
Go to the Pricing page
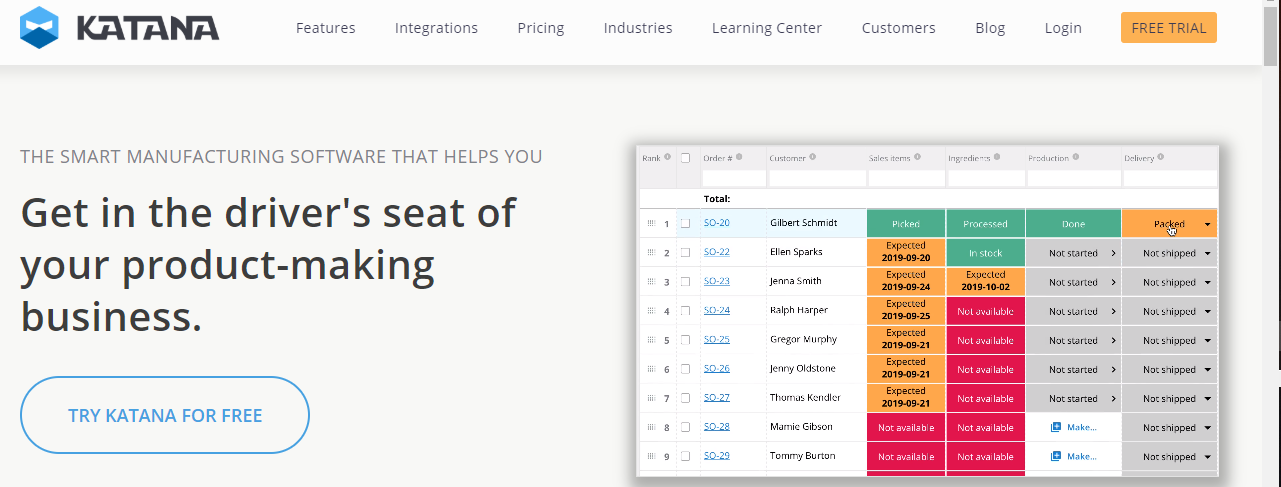[x=541, y=28]
